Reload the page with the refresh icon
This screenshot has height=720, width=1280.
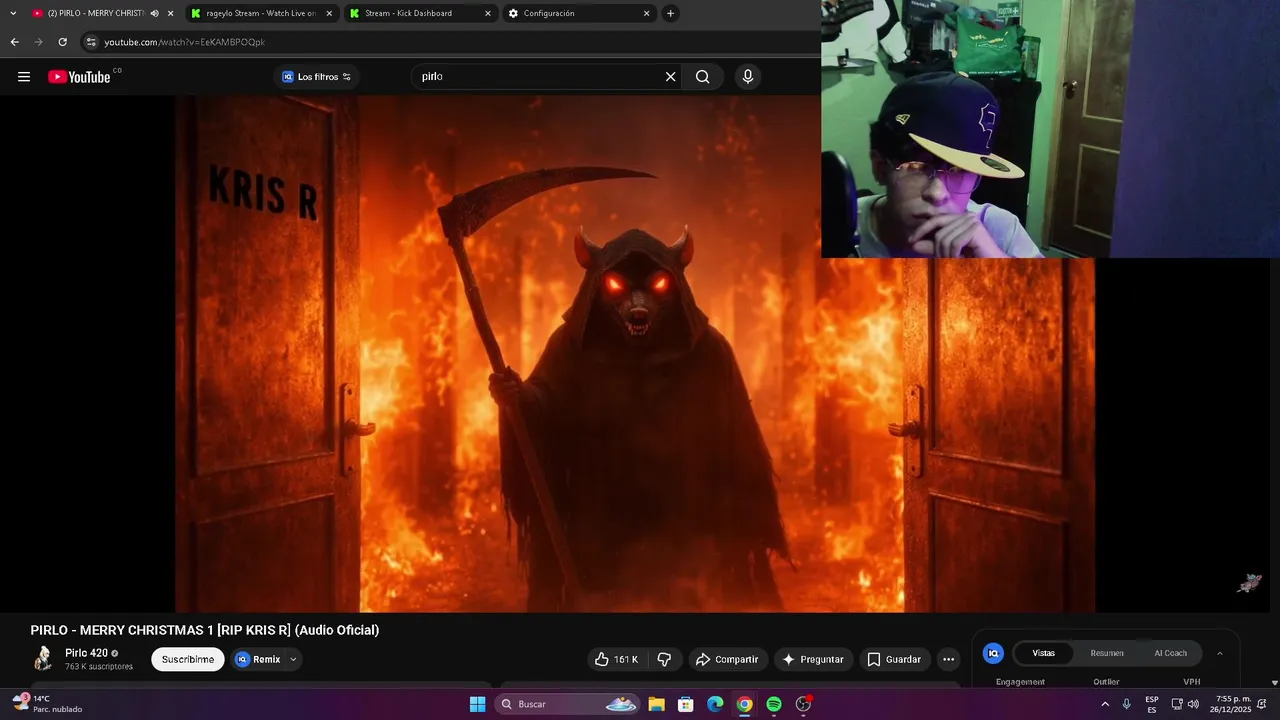(x=62, y=42)
